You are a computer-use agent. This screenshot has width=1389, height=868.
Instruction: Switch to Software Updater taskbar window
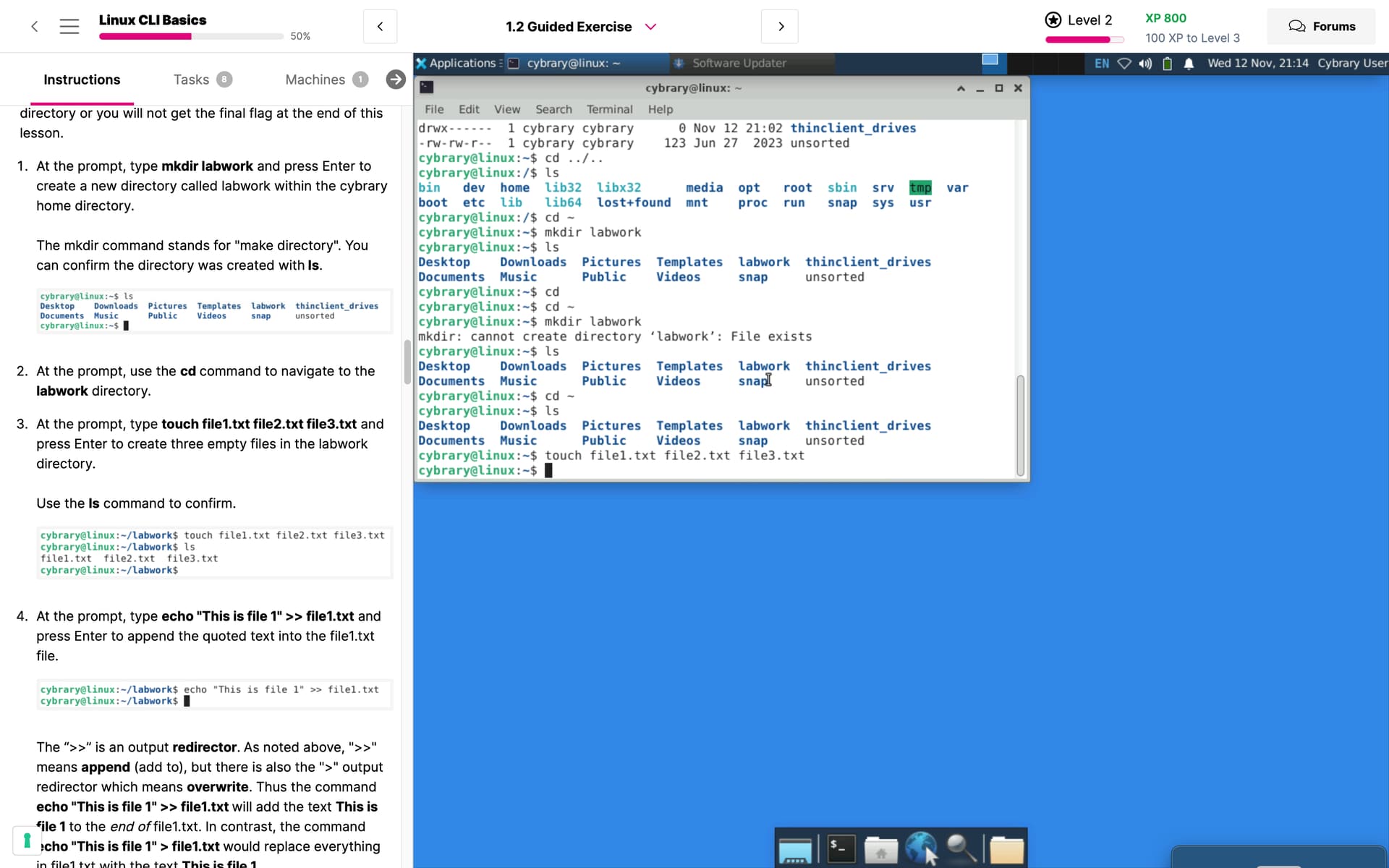[x=738, y=64]
